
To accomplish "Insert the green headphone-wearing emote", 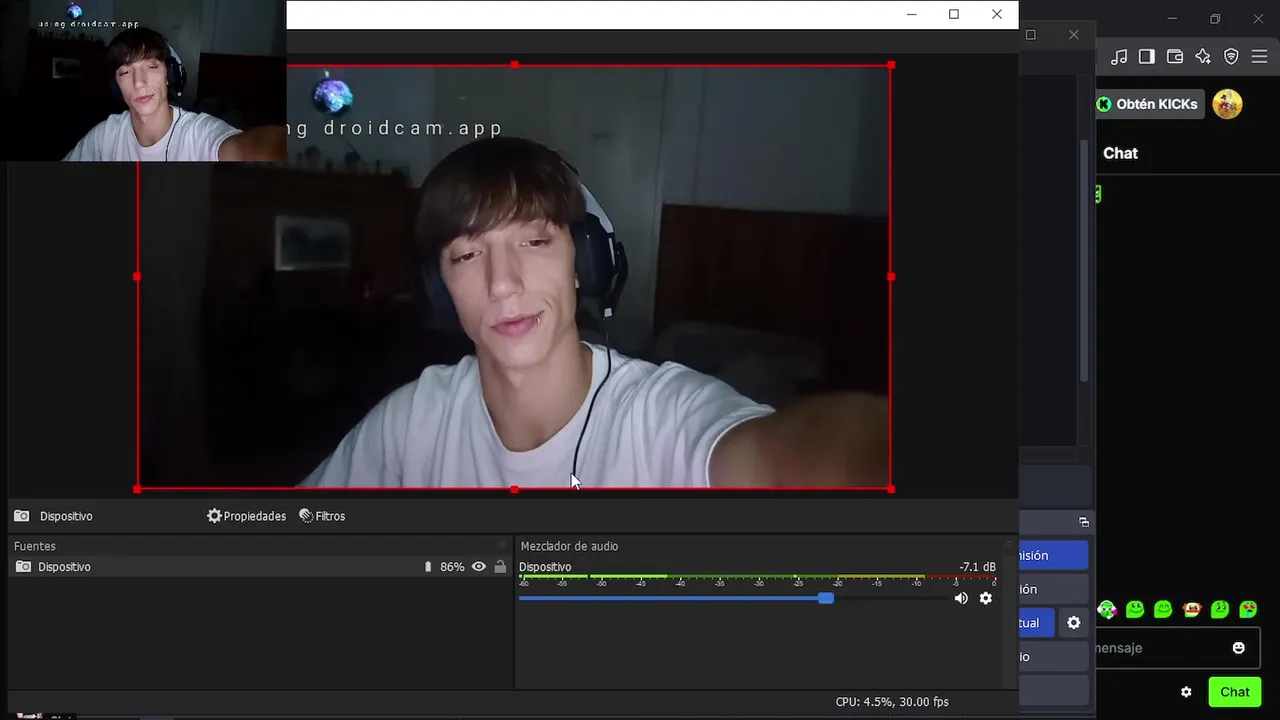I will click(1107, 609).
